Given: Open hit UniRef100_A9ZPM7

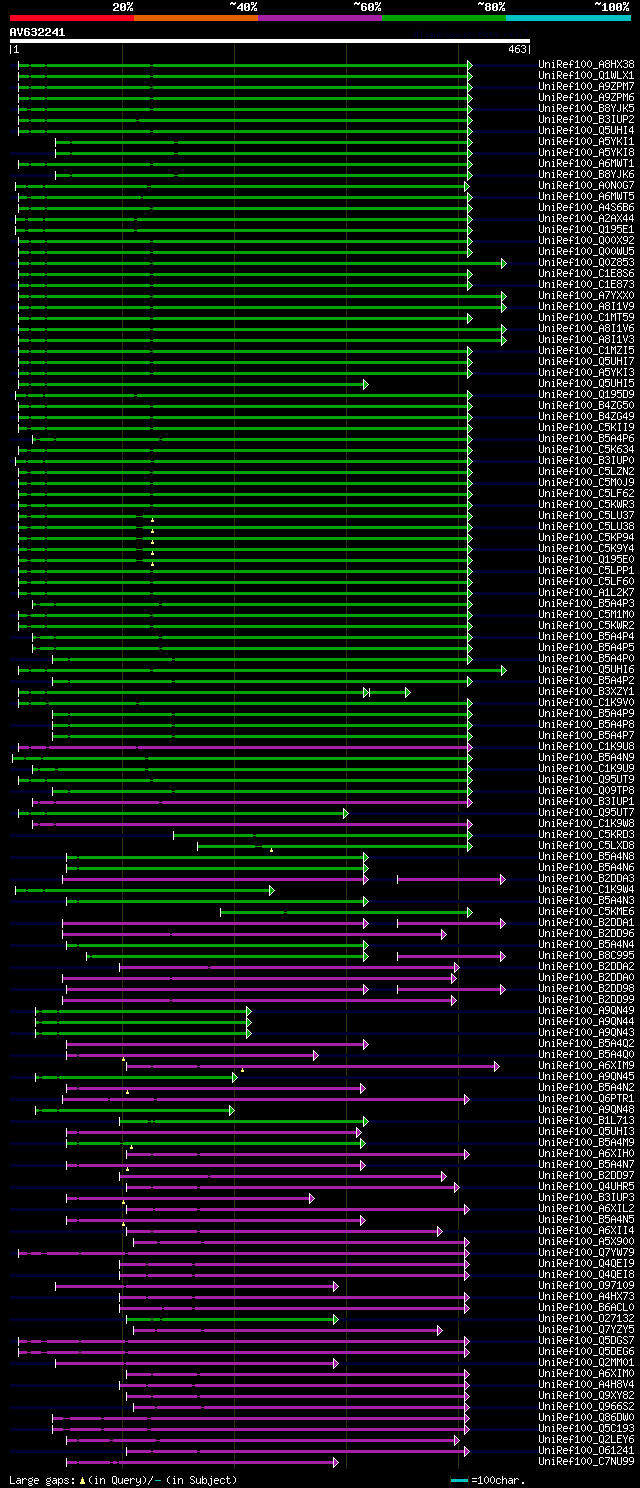Looking at the screenshot, I should 586,86.
